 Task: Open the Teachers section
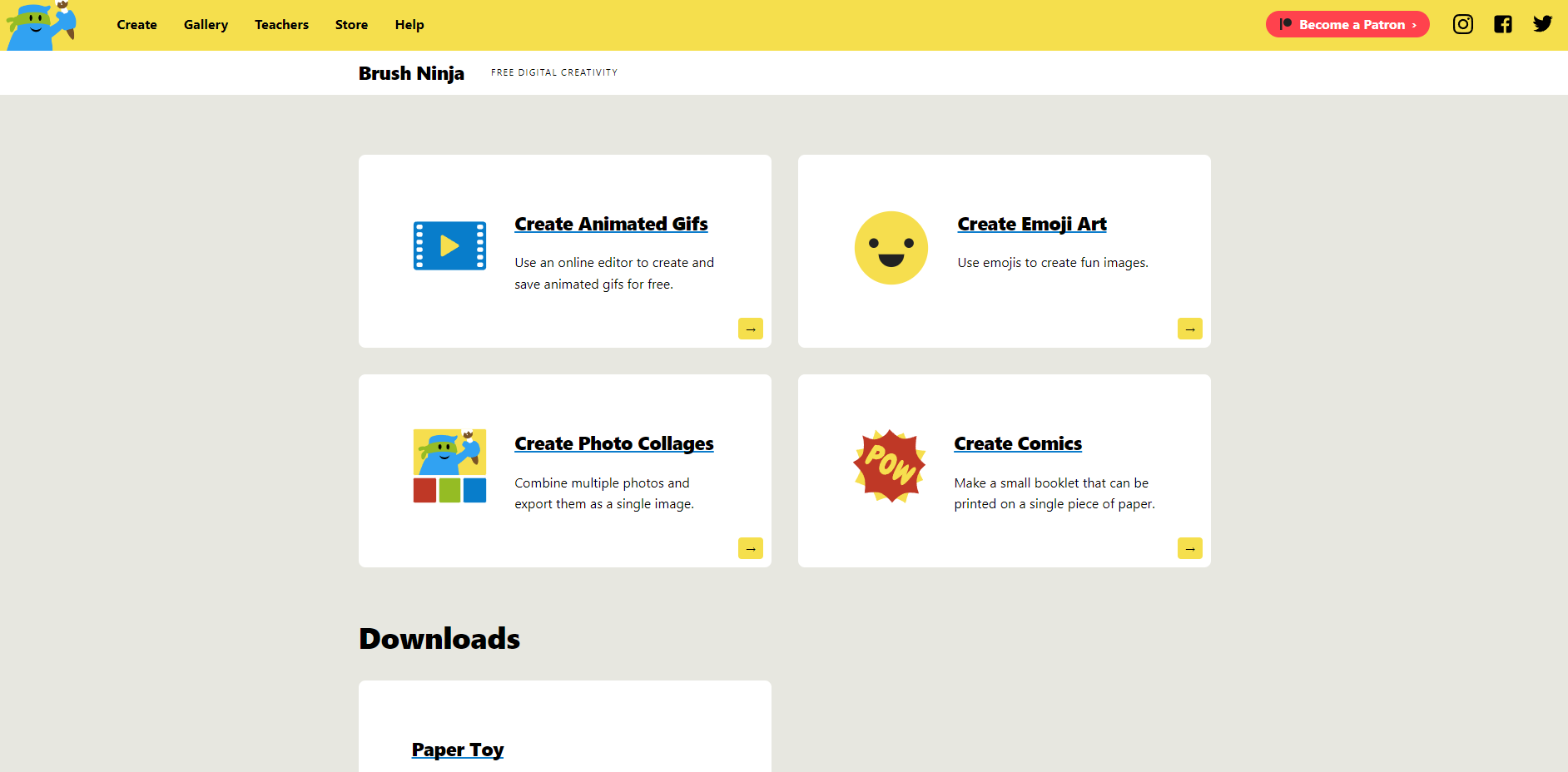(281, 25)
